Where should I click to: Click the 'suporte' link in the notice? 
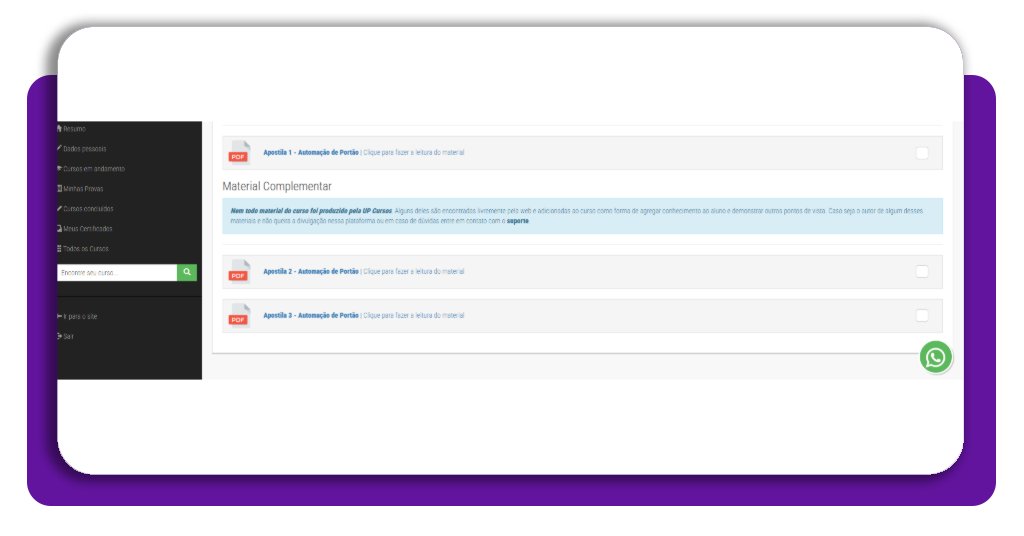(x=517, y=221)
